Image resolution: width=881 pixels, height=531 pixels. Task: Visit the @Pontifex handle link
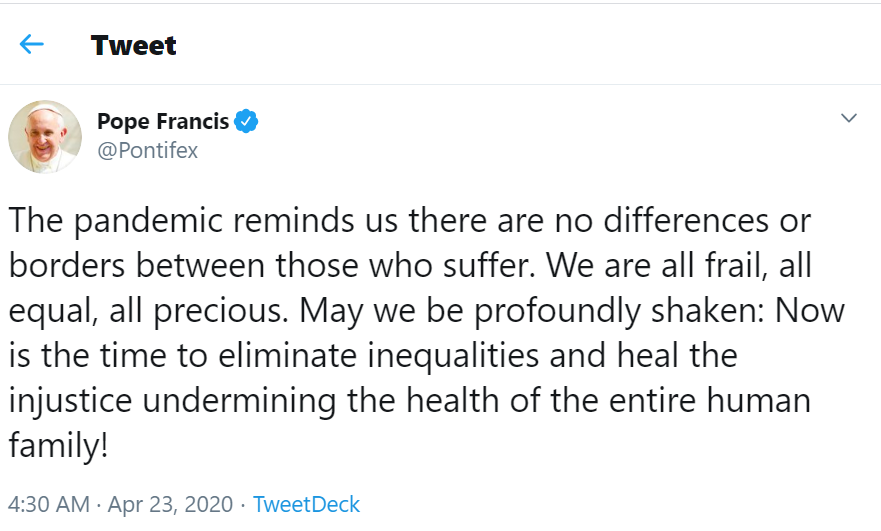pos(147,151)
